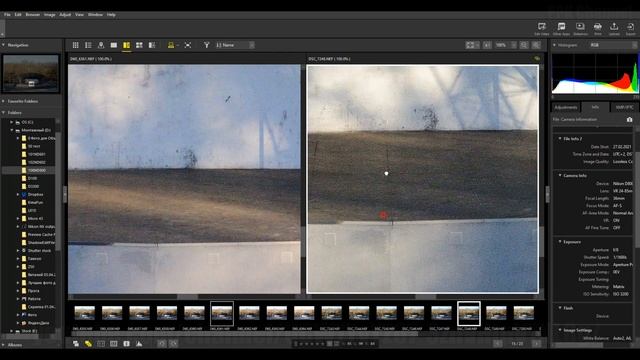Rotate image clockwise button

(173, 344)
